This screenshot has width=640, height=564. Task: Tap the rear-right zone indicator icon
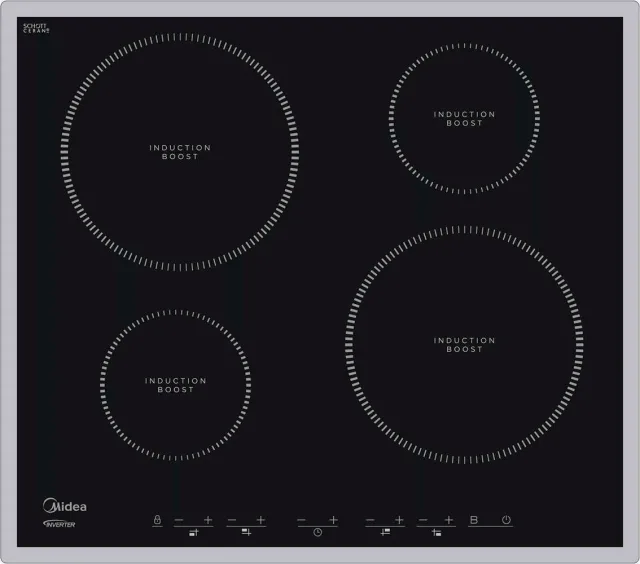tap(385, 532)
